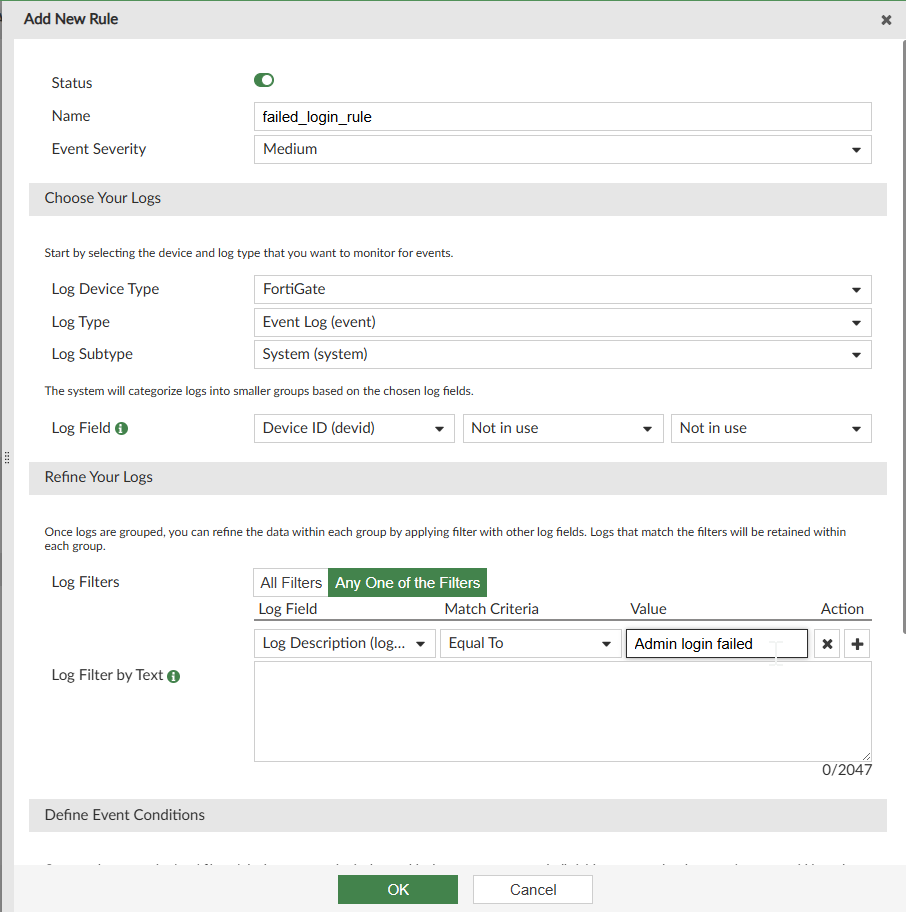Click the filter Value input field
906x912 pixels.
tap(716, 644)
